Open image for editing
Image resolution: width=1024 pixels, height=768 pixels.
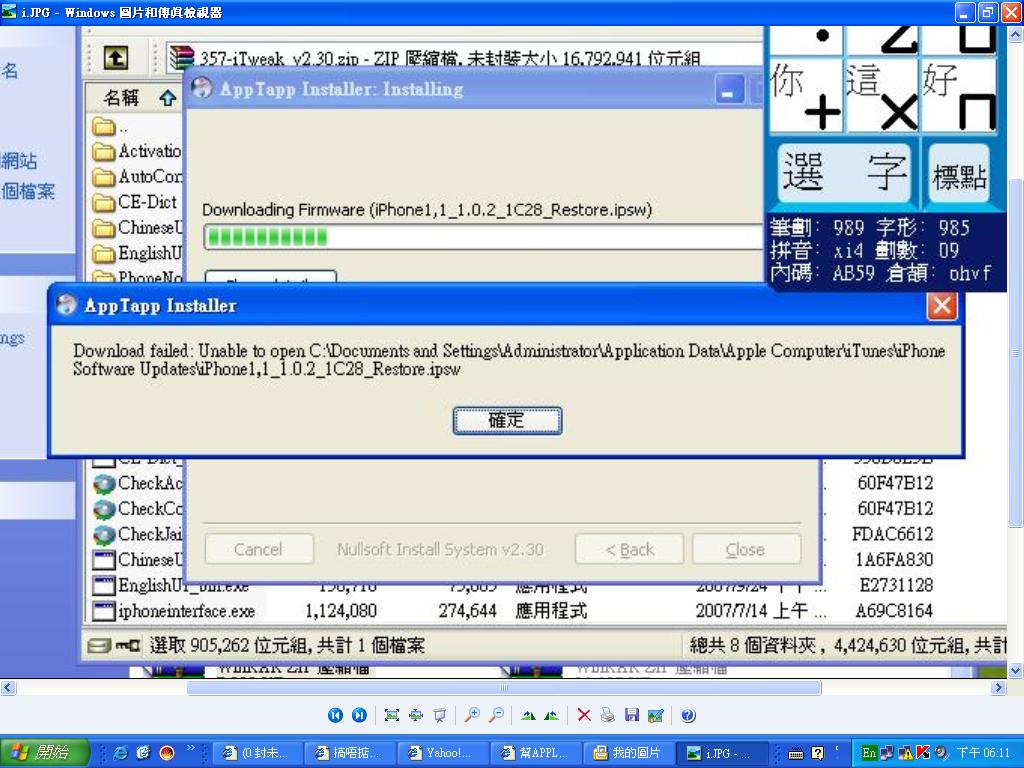tap(655, 715)
